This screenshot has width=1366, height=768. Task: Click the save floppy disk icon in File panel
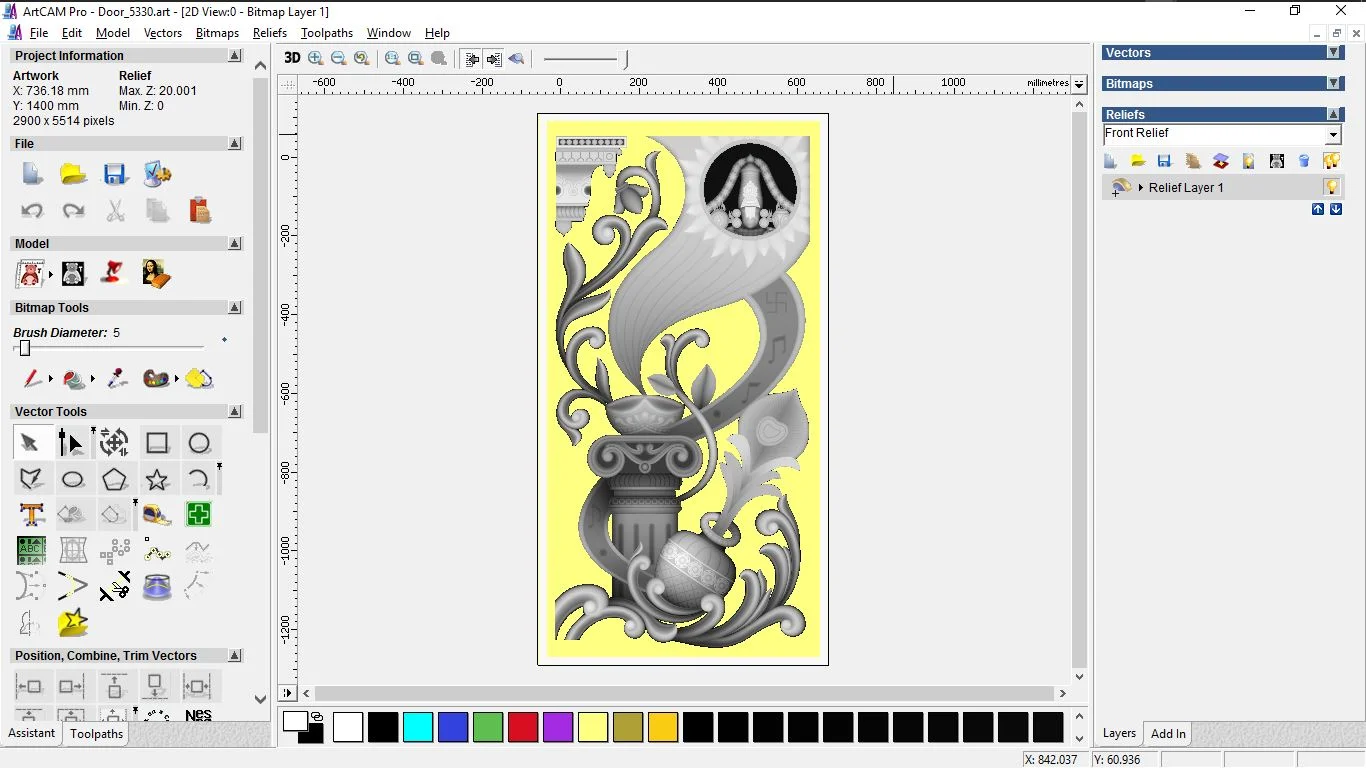115,175
